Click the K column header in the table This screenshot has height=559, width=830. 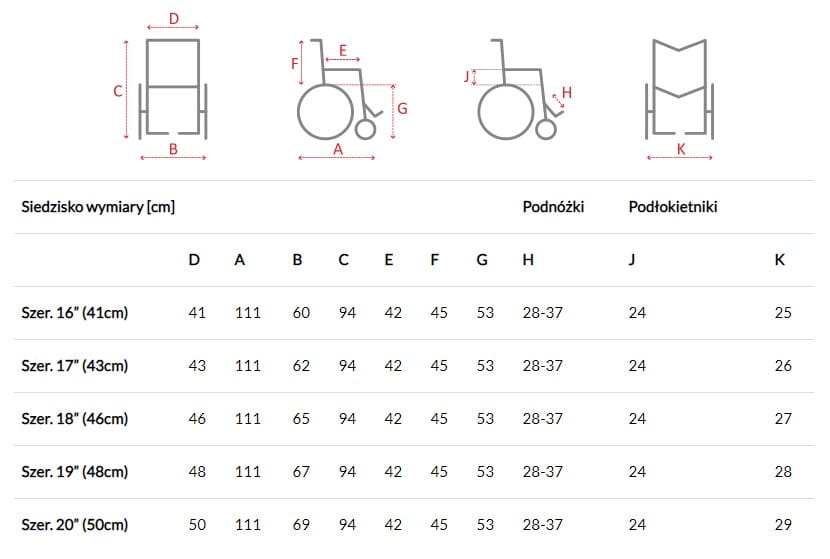point(780,260)
